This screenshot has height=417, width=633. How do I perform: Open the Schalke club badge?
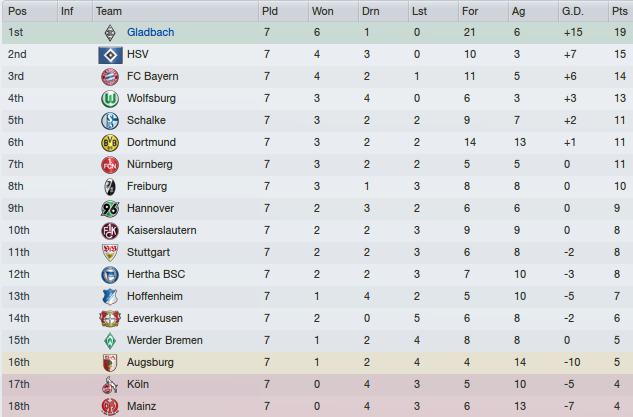click(110, 121)
